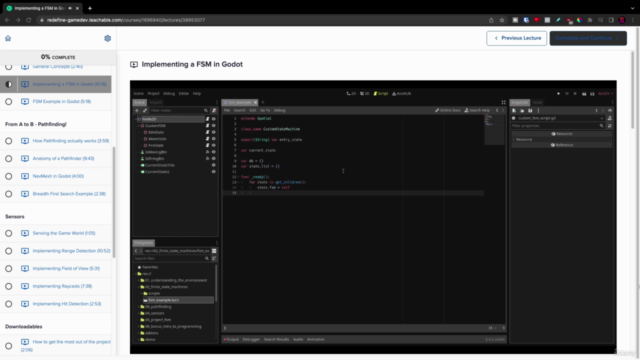Open documentation icon next to custom_fsm_script.gd

pos(609,118)
